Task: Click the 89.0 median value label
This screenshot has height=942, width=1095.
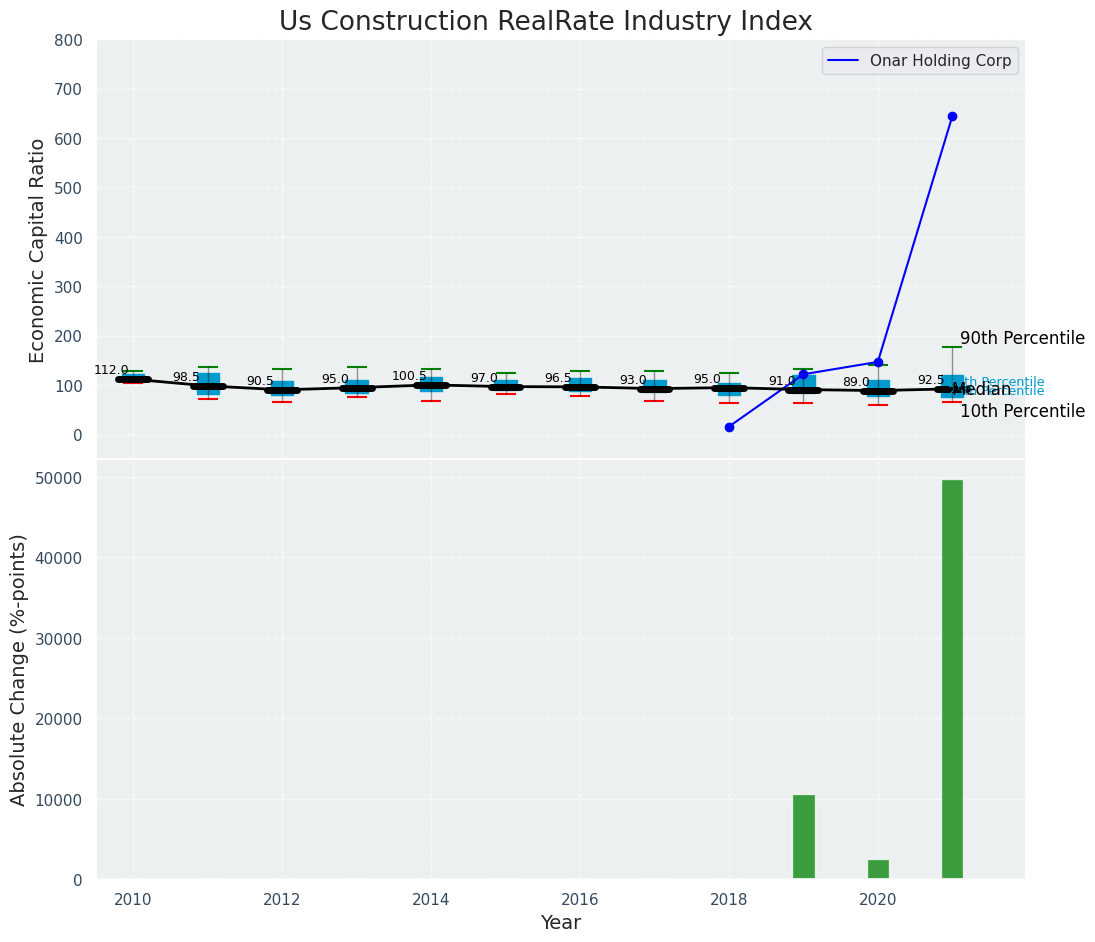Action: [856, 382]
